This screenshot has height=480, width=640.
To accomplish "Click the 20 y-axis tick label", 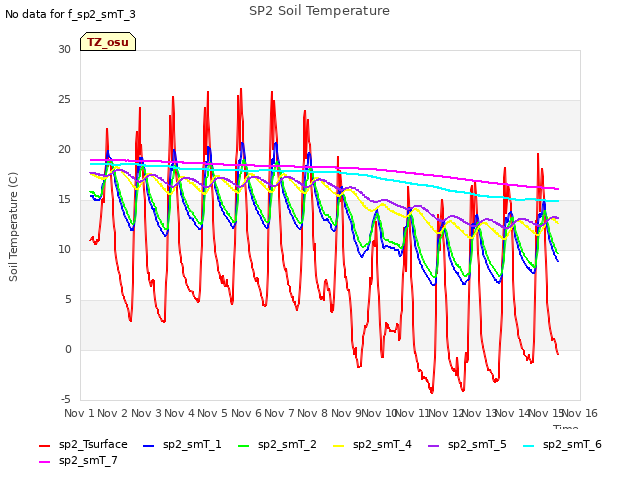I will coord(64,149).
